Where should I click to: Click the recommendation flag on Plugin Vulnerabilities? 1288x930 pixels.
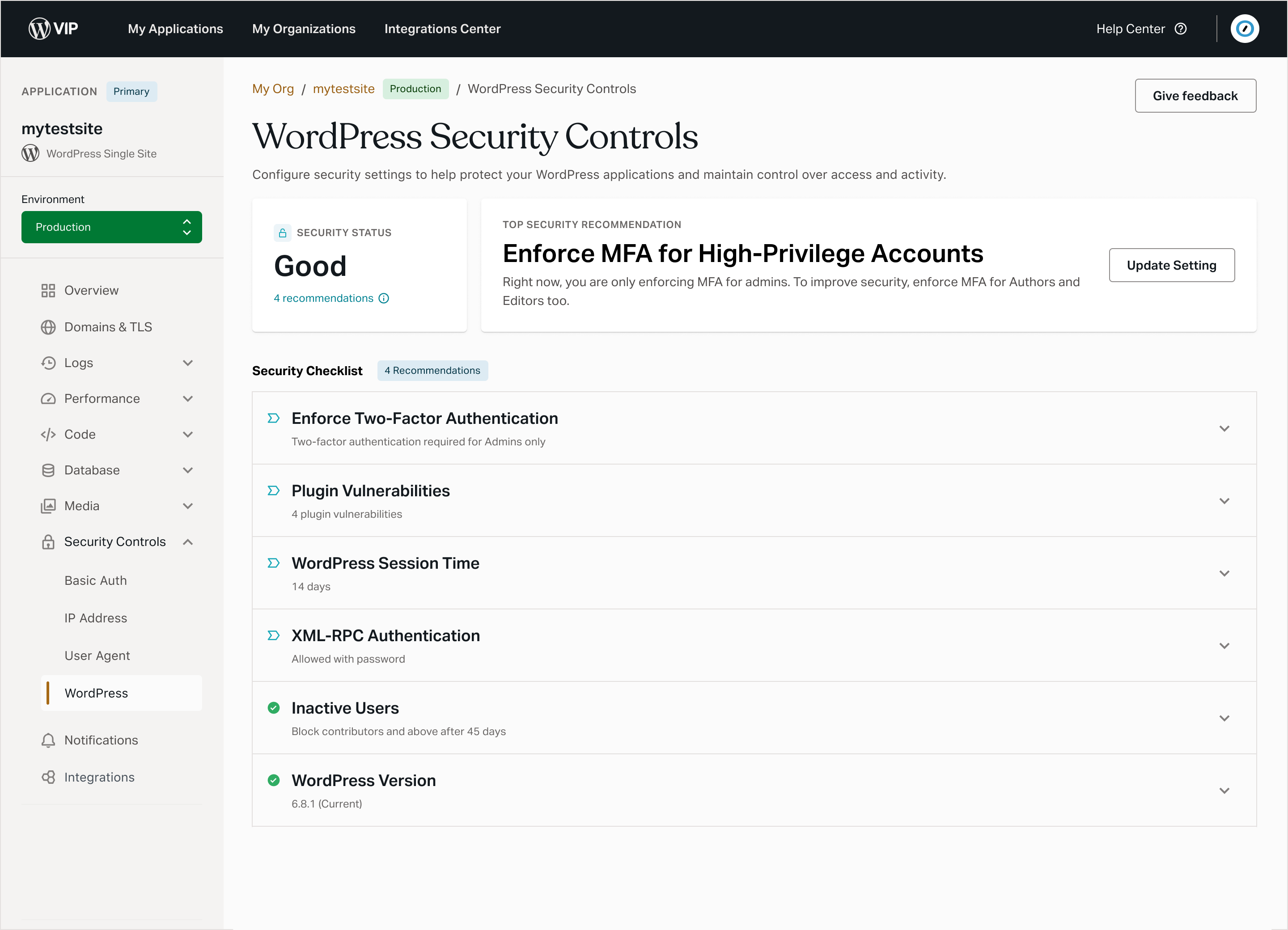click(274, 490)
